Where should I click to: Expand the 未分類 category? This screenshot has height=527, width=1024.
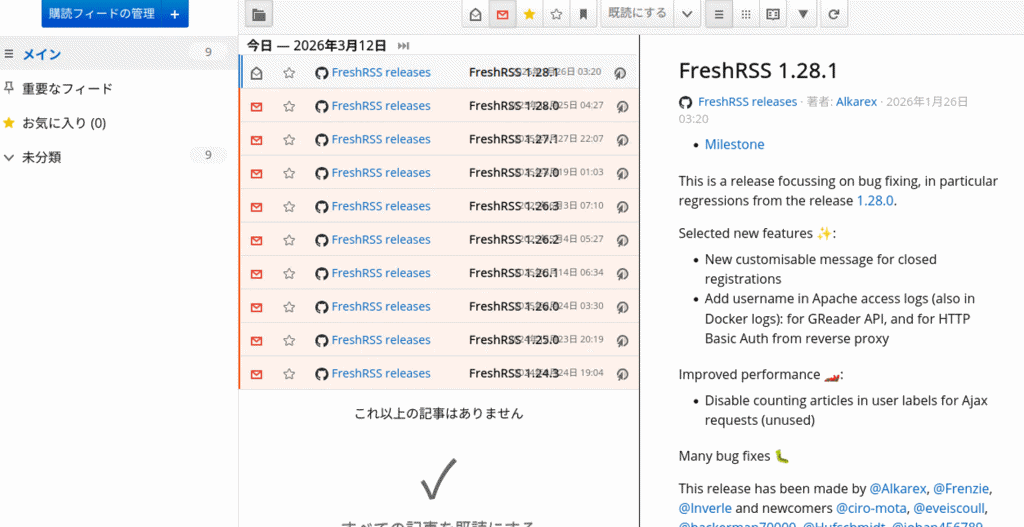pyautogui.click(x=9, y=157)
